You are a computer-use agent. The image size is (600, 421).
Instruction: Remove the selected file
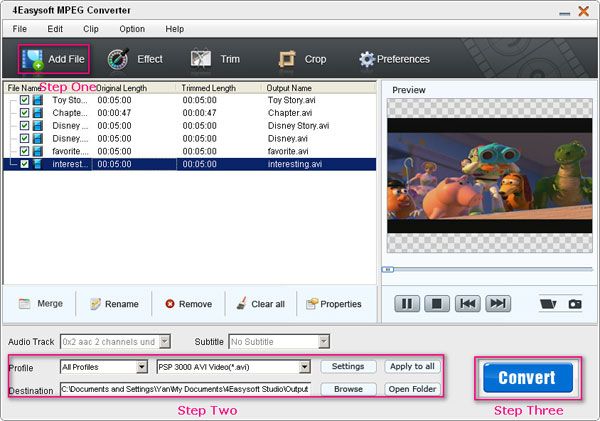[188, 304]
